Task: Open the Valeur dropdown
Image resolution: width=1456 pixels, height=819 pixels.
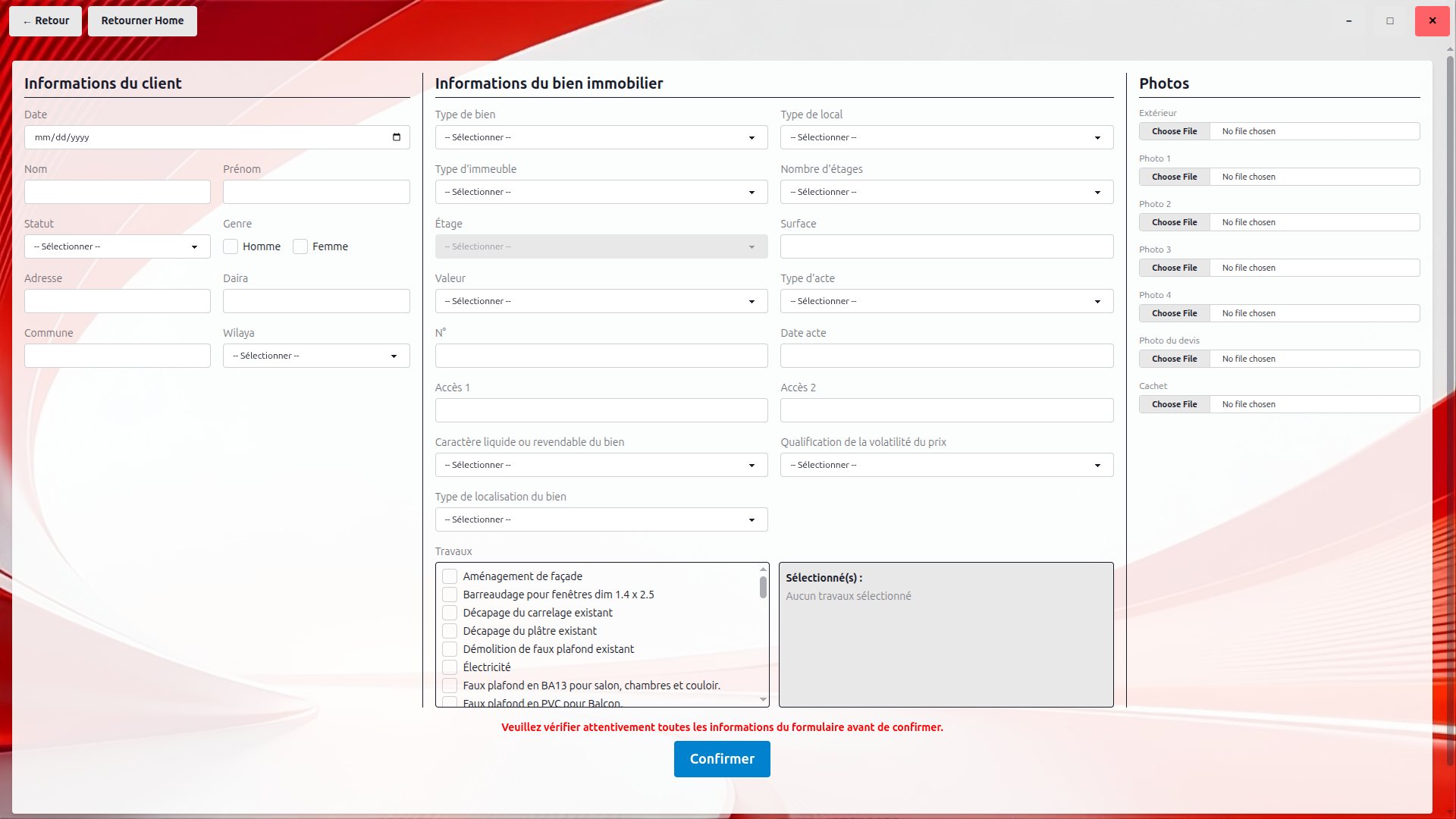Action: pos(601,301)
